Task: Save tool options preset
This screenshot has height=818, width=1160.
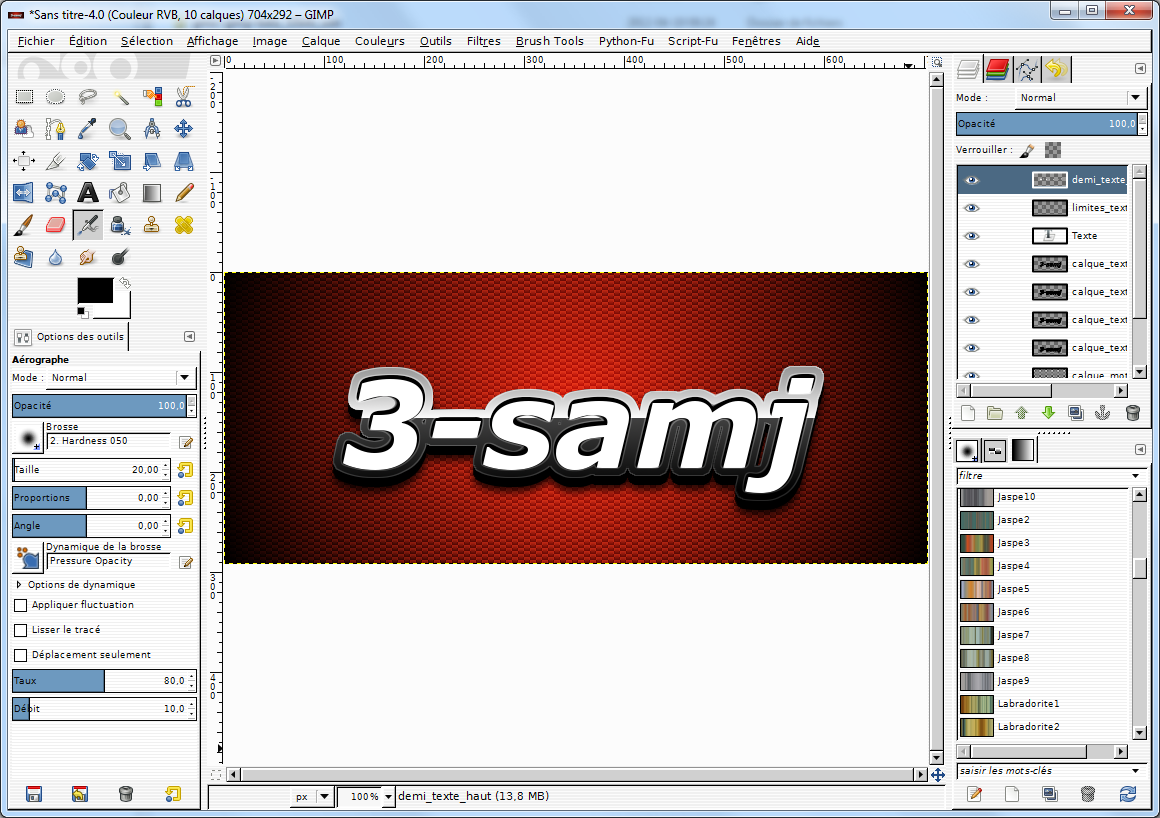Action: point(33,794)
